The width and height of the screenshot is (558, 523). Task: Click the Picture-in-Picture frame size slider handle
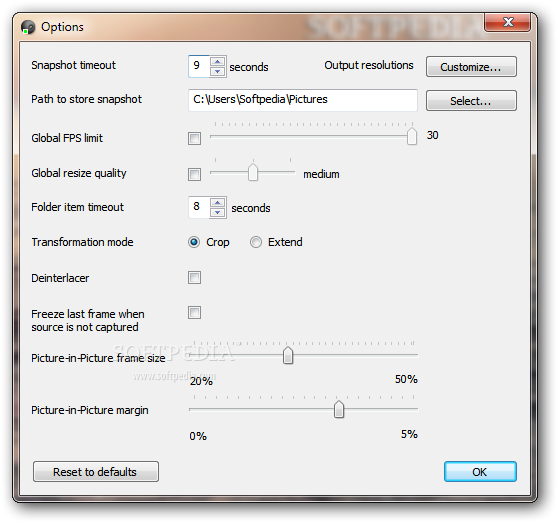(288, 355)
